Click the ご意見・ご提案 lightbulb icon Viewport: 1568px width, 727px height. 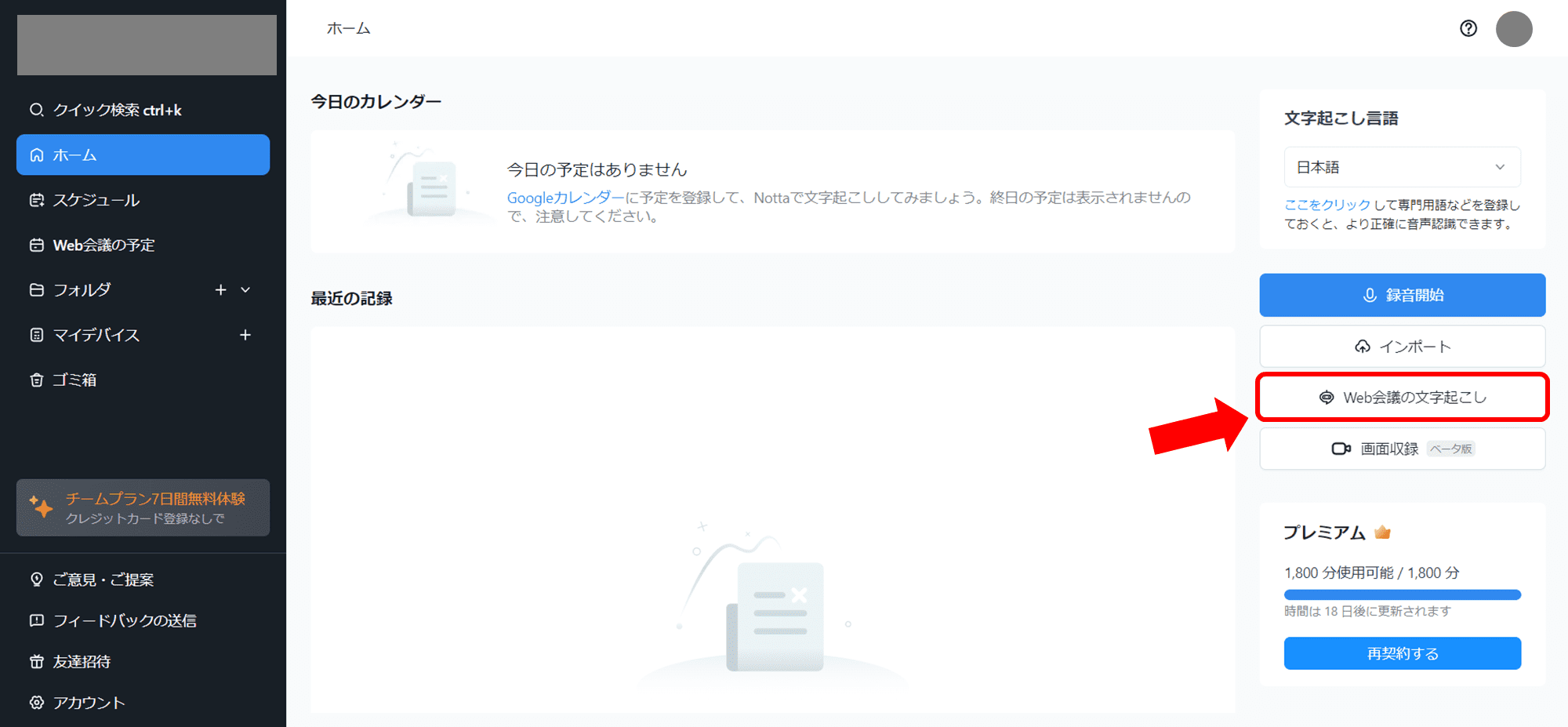click(36, 580)
